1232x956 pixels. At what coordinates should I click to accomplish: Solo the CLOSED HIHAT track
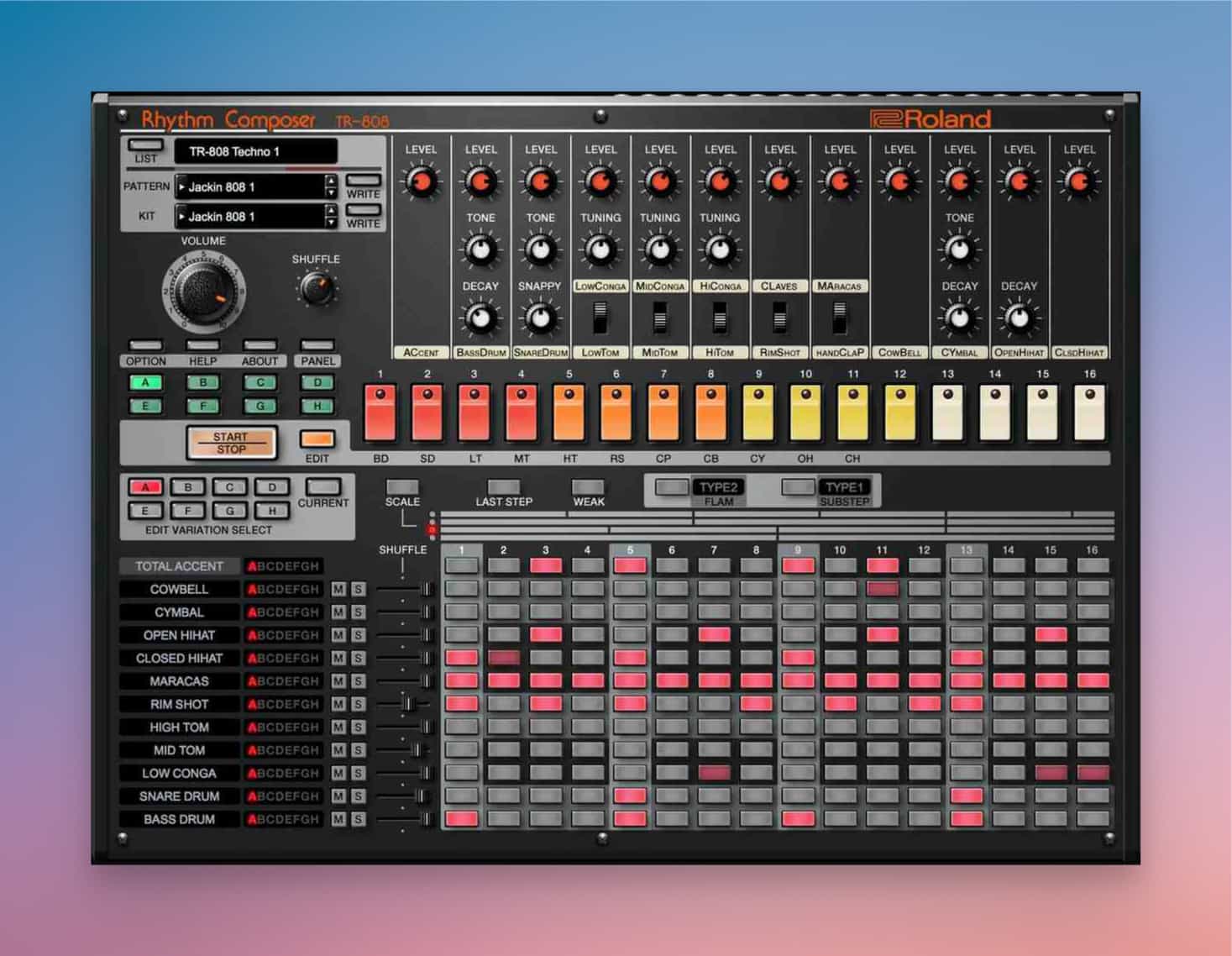point(358,659)
